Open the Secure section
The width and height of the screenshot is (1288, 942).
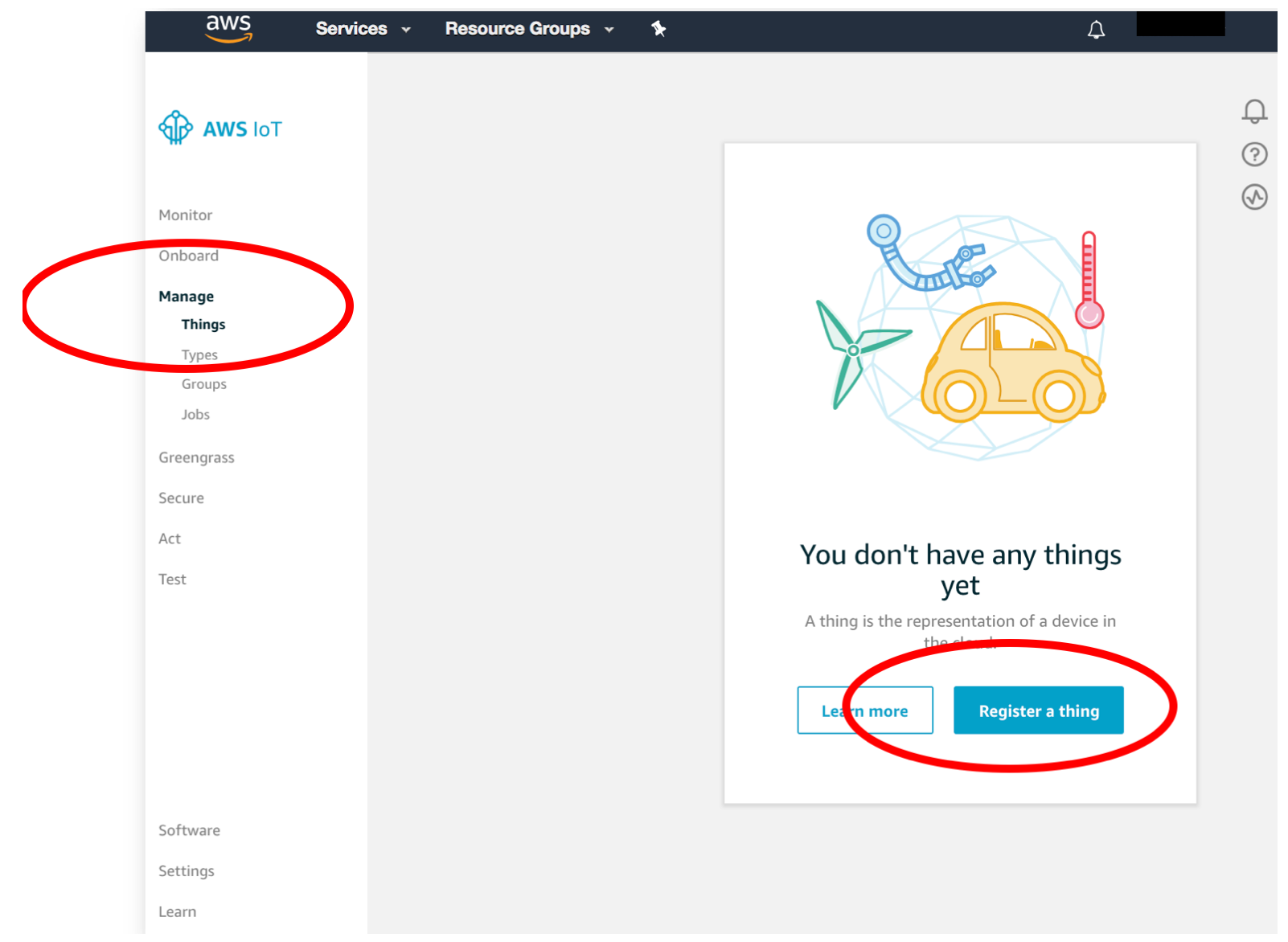point(182,498)
